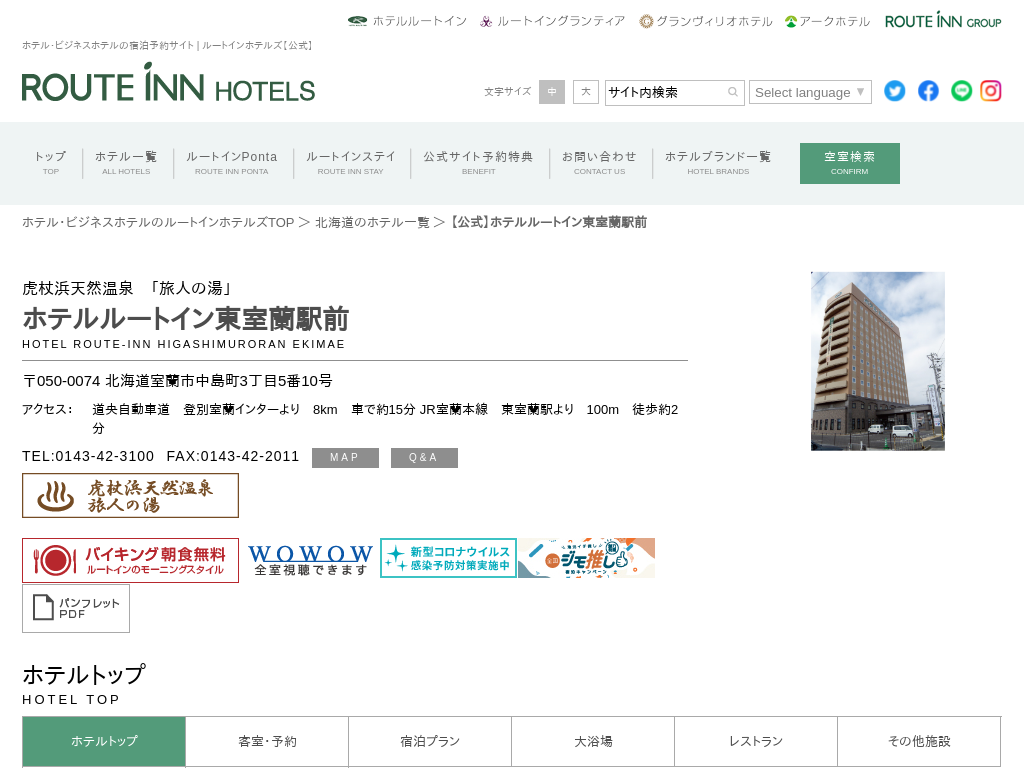The height and width of the screenshot is (768, 1024).
Task: Set text size to 中
Action: (552, 92)
